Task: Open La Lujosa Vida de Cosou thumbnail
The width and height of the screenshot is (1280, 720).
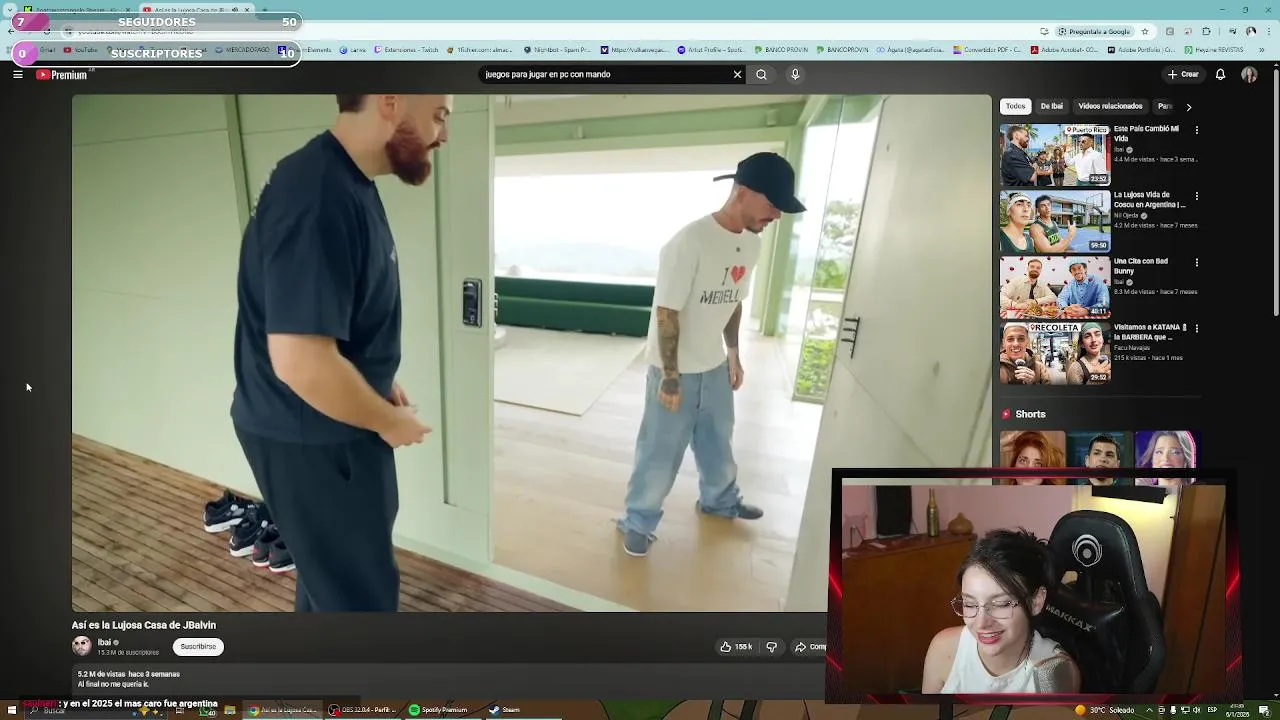Action: point(1055,221)
